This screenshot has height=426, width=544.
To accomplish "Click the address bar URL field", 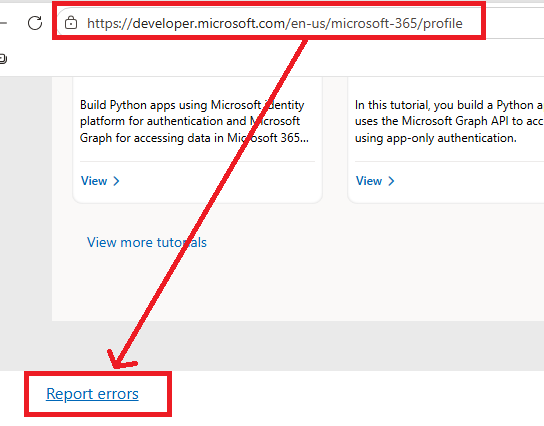I will point(274,23).
